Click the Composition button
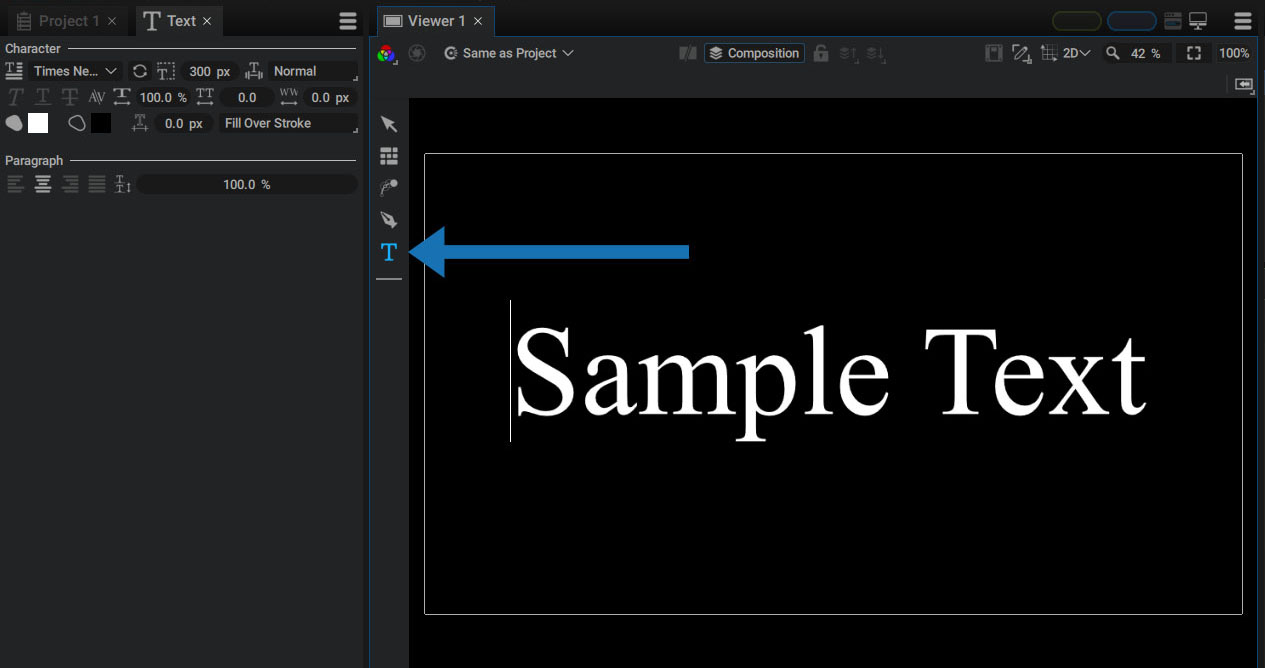The image size is (1265, 668). click(754, 53)
